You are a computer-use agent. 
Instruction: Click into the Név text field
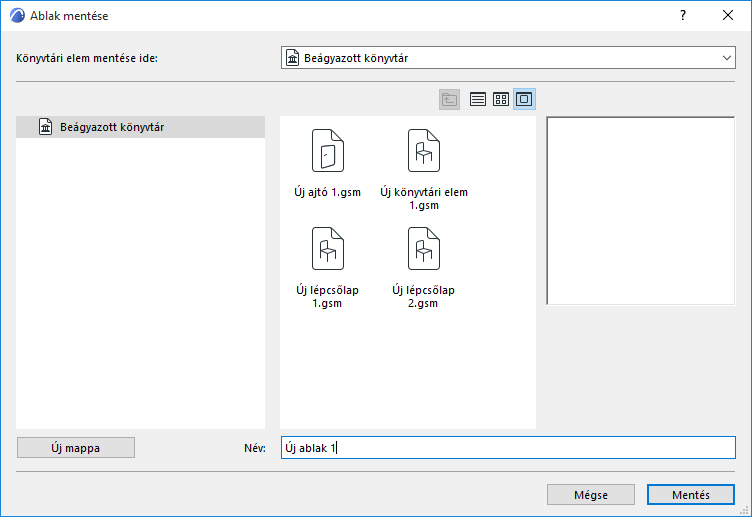508,447
